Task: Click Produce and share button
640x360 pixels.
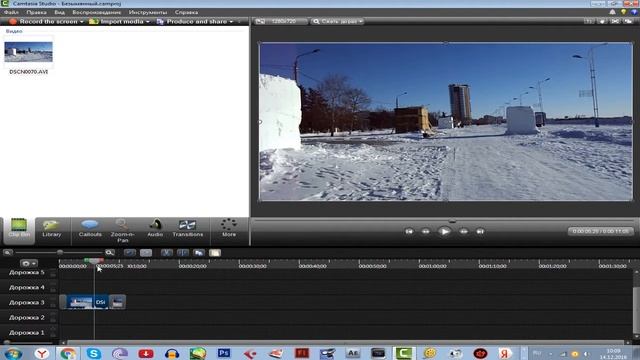Action: pos(192,21)
